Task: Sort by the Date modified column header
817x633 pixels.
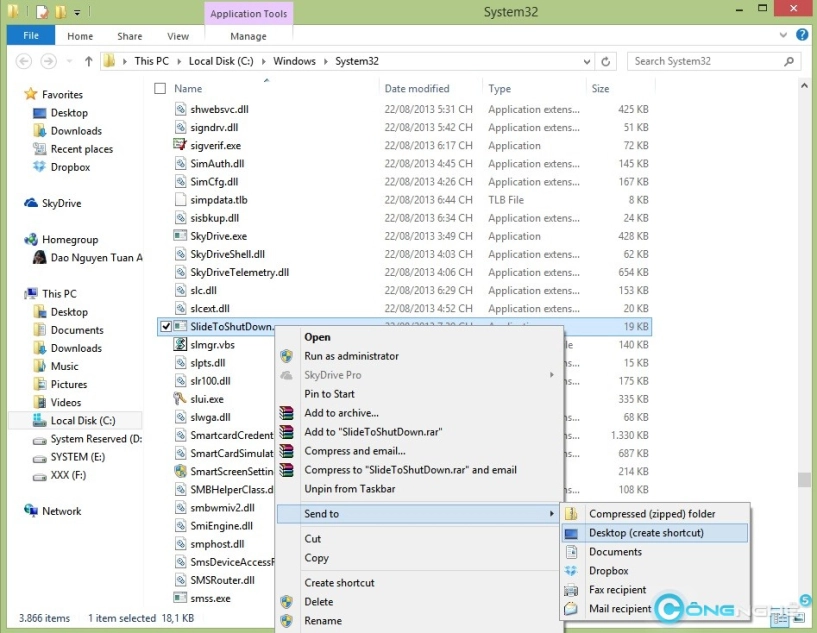Action: coord(417,89)
